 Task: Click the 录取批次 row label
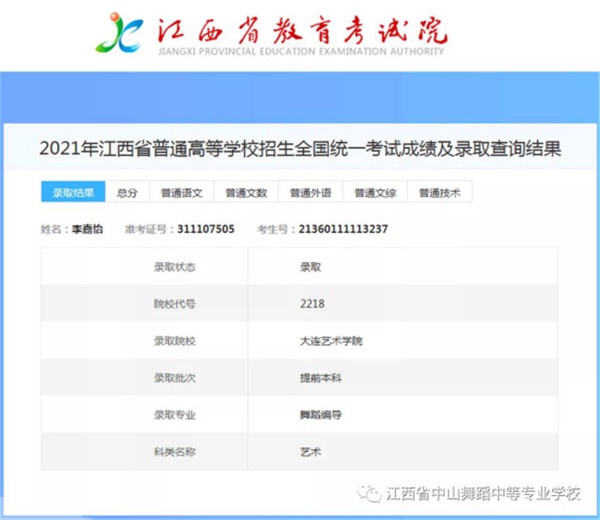[x=175, y=378]
